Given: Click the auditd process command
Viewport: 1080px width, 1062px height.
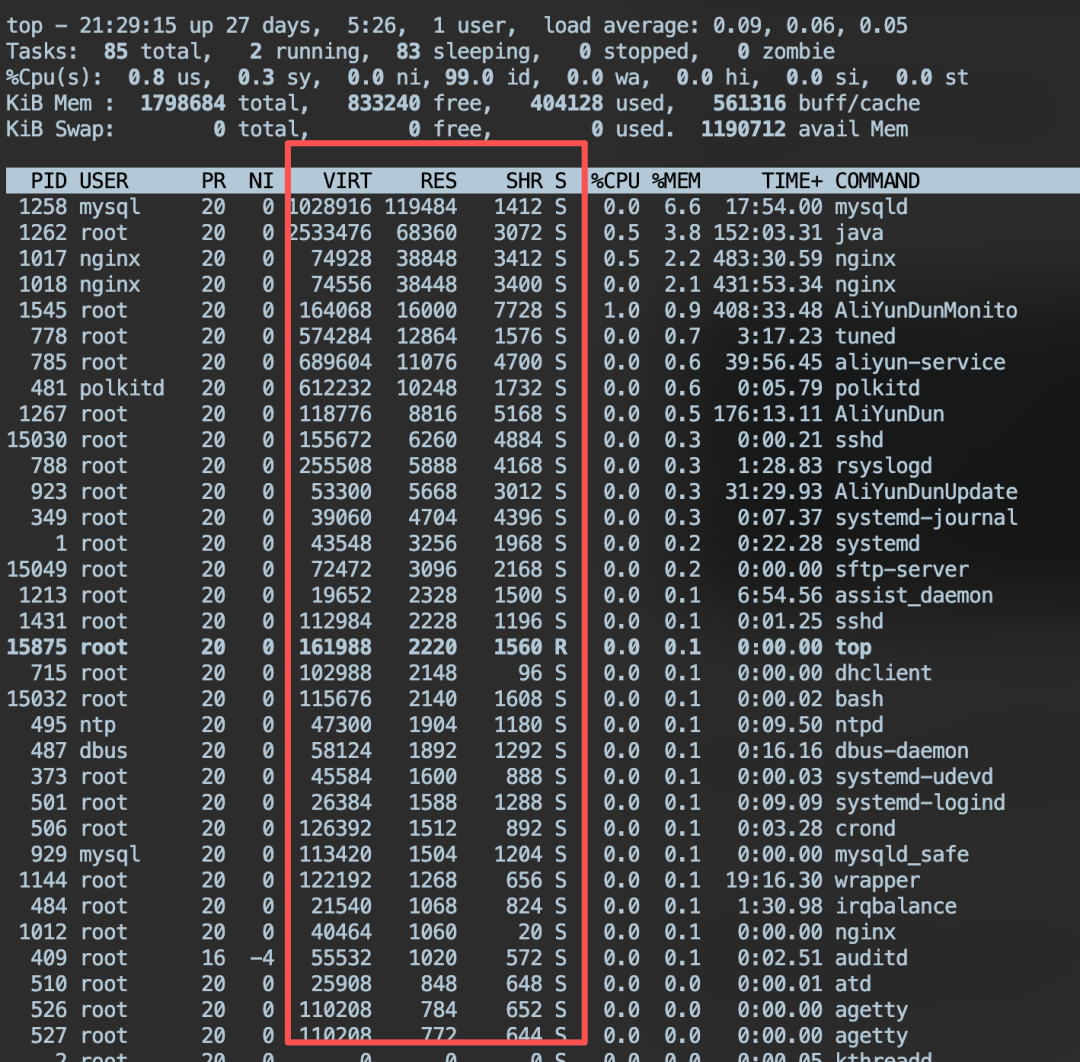Looking at the screenshot, I should (x=871, y=958).
